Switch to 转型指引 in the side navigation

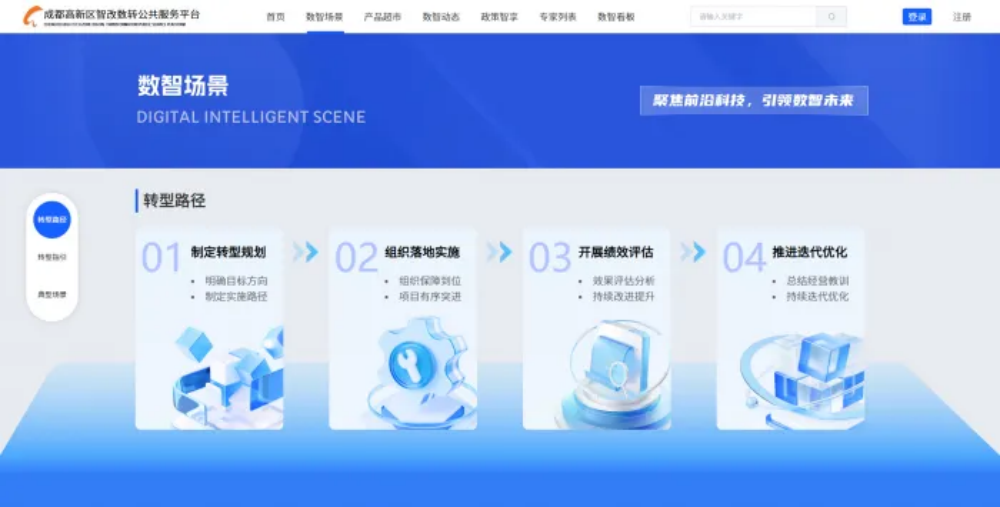pyautogui.click(x=52, y=257)
